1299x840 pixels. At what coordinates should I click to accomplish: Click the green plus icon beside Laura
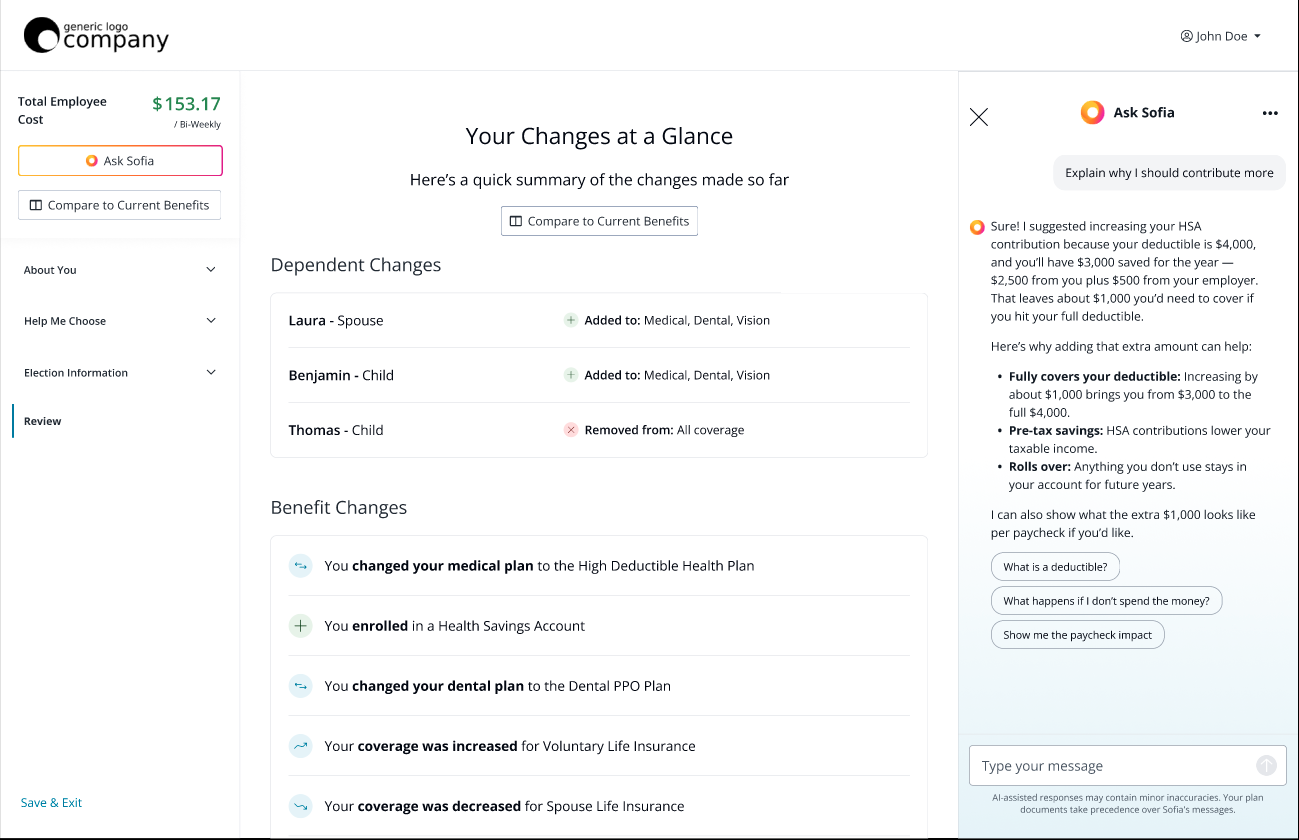point(570,319)
